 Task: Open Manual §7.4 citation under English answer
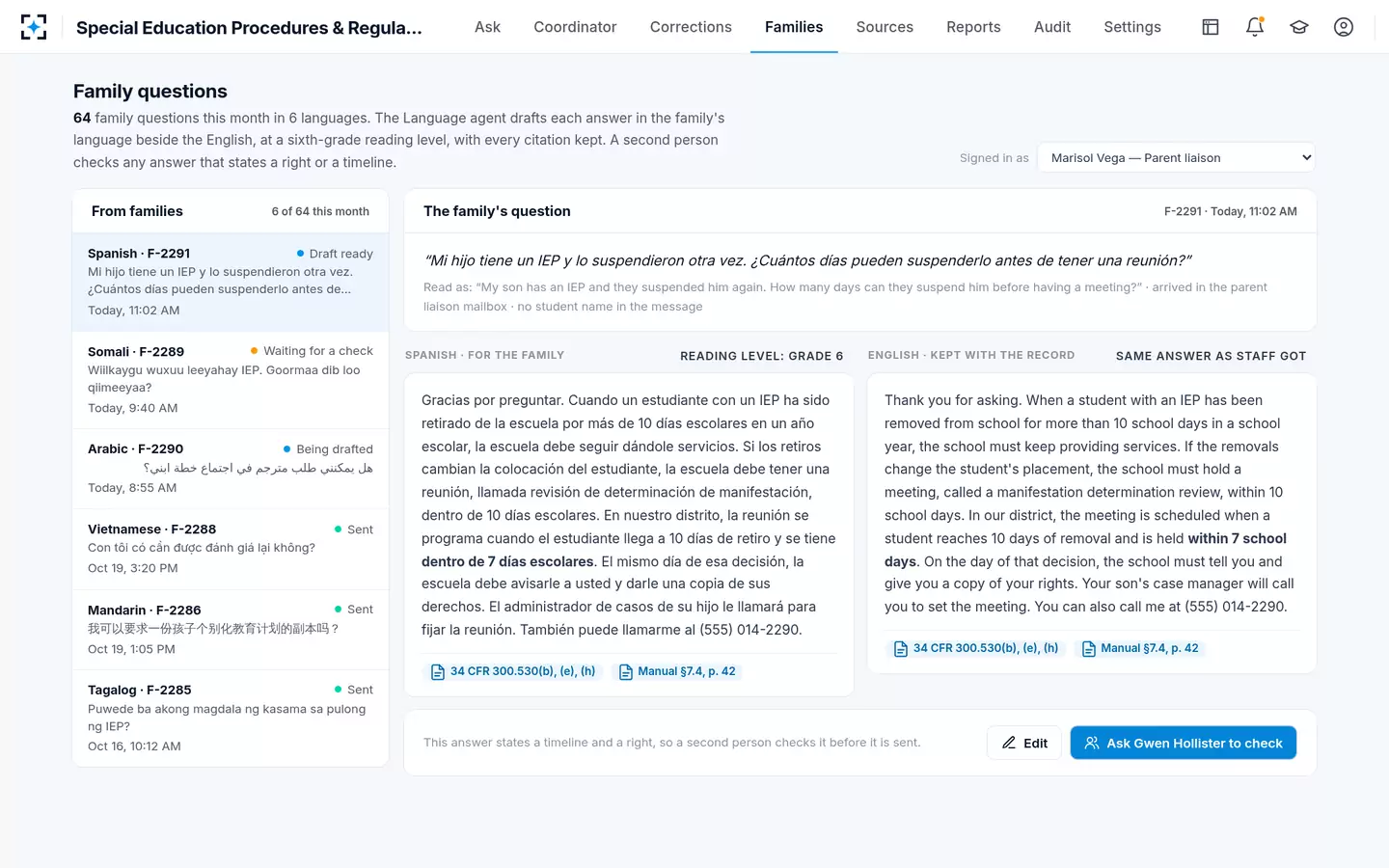coord(1140,648)
